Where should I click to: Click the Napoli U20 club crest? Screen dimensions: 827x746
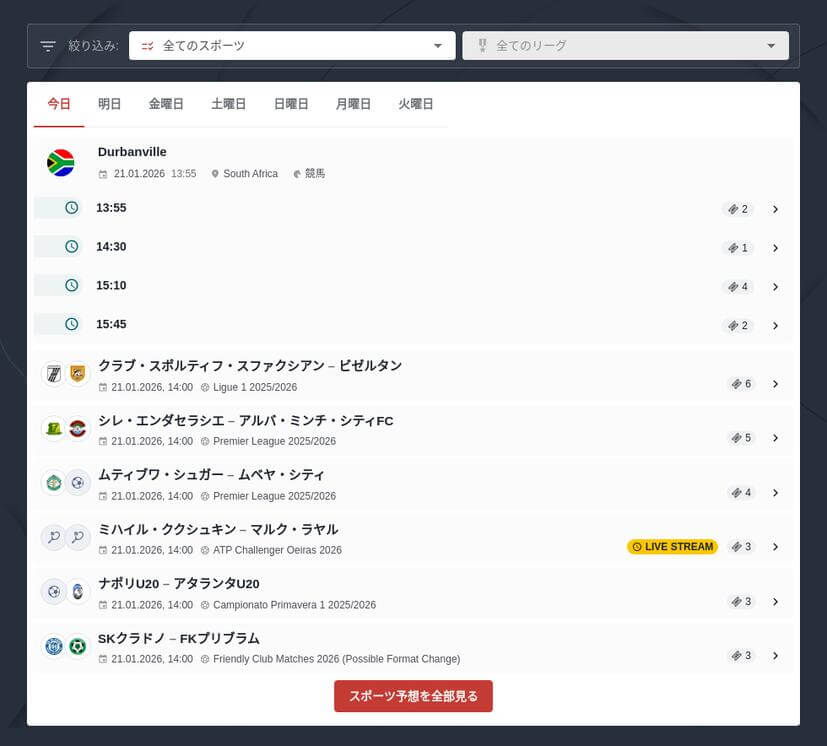[54, 592]
